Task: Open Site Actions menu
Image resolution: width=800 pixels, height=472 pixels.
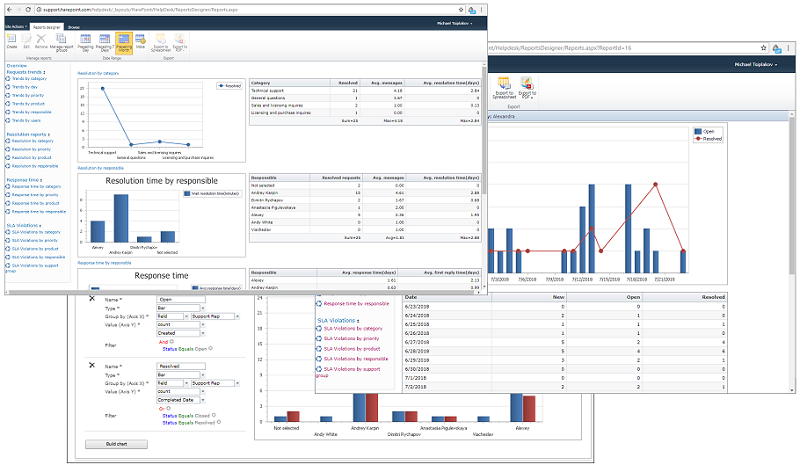Action: tap(16, 27)
